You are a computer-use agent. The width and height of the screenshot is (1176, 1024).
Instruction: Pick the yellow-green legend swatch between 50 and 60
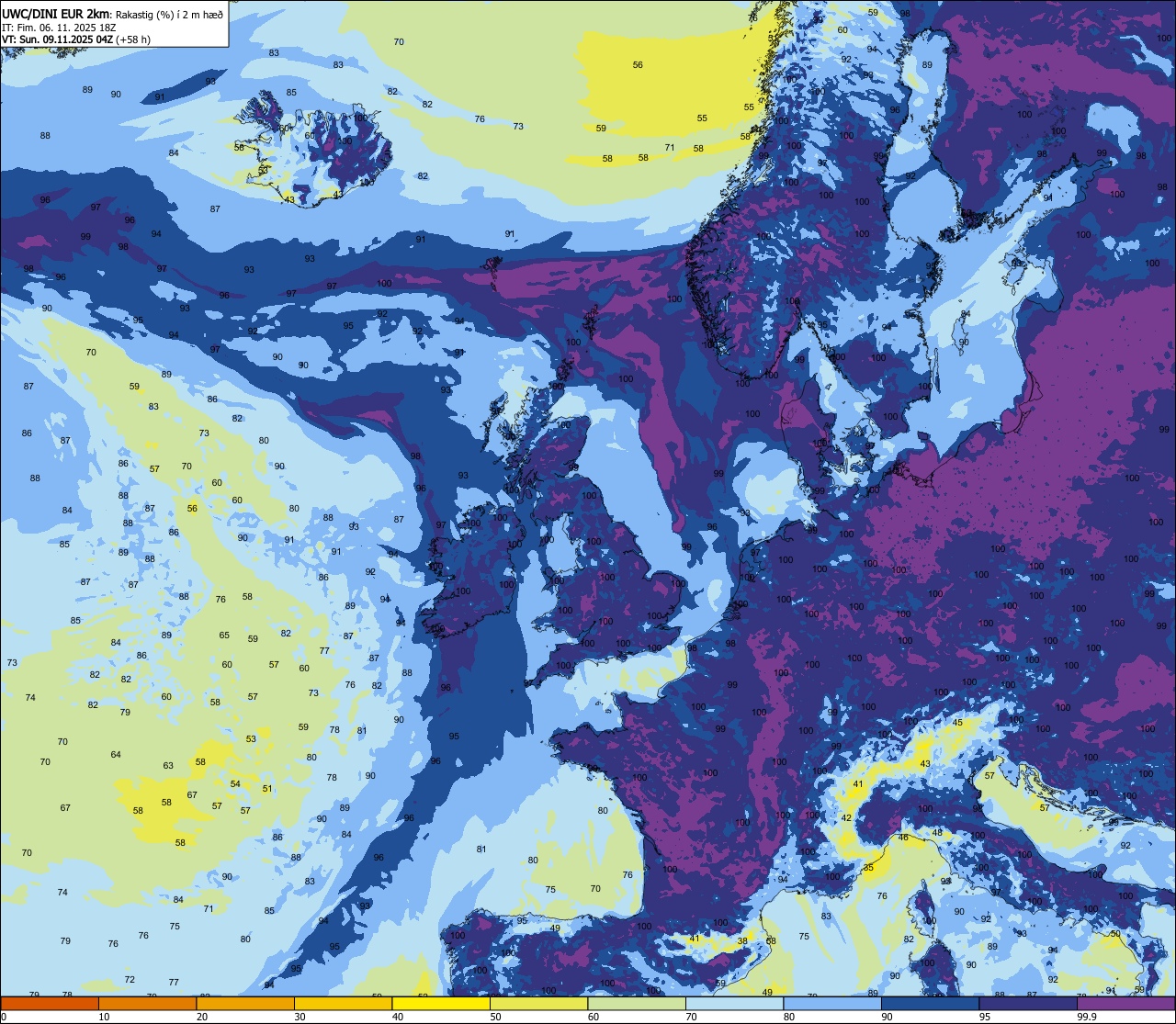pos(538,1003)
